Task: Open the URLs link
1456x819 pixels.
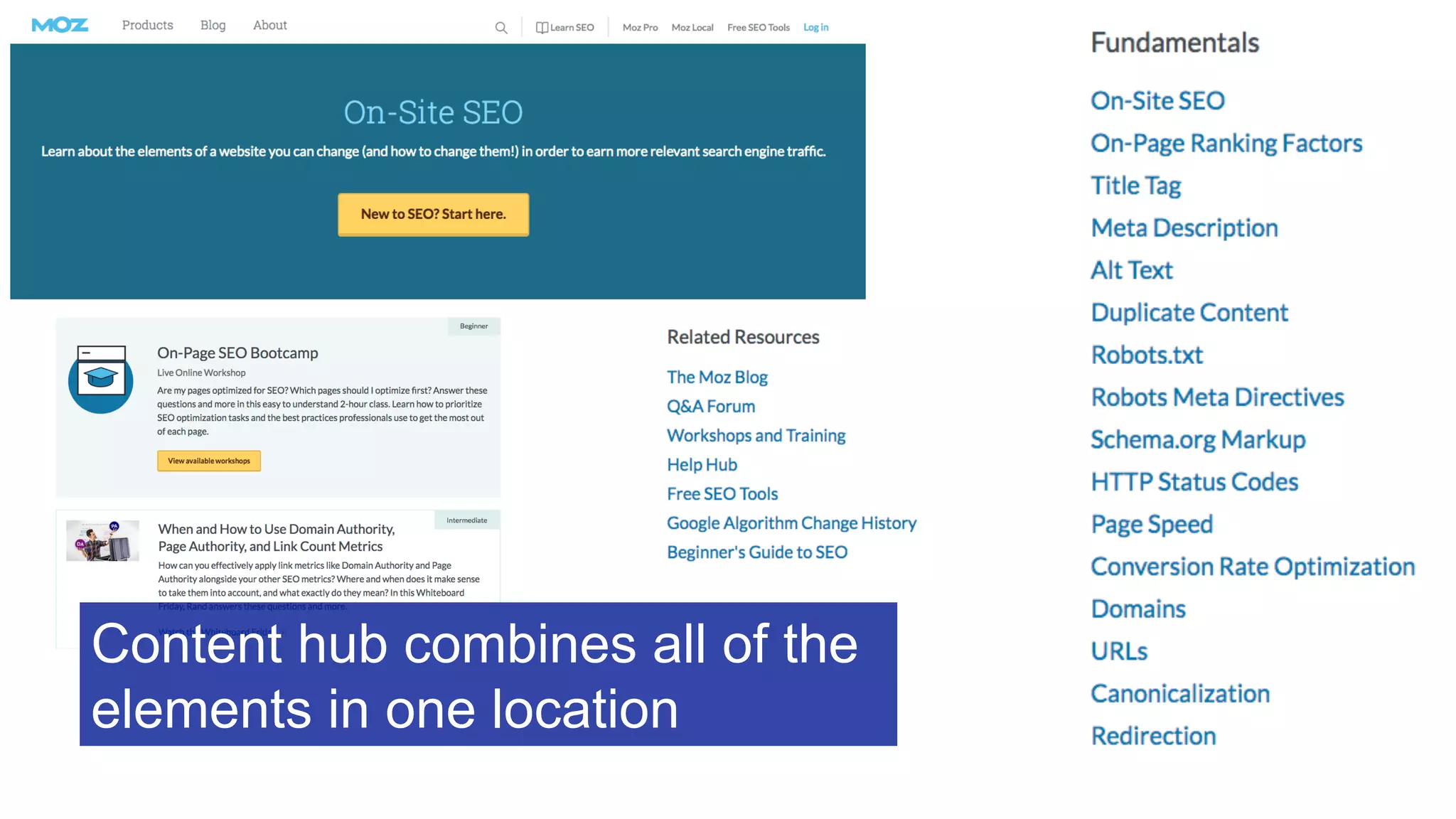Action: click(1119, 651)
